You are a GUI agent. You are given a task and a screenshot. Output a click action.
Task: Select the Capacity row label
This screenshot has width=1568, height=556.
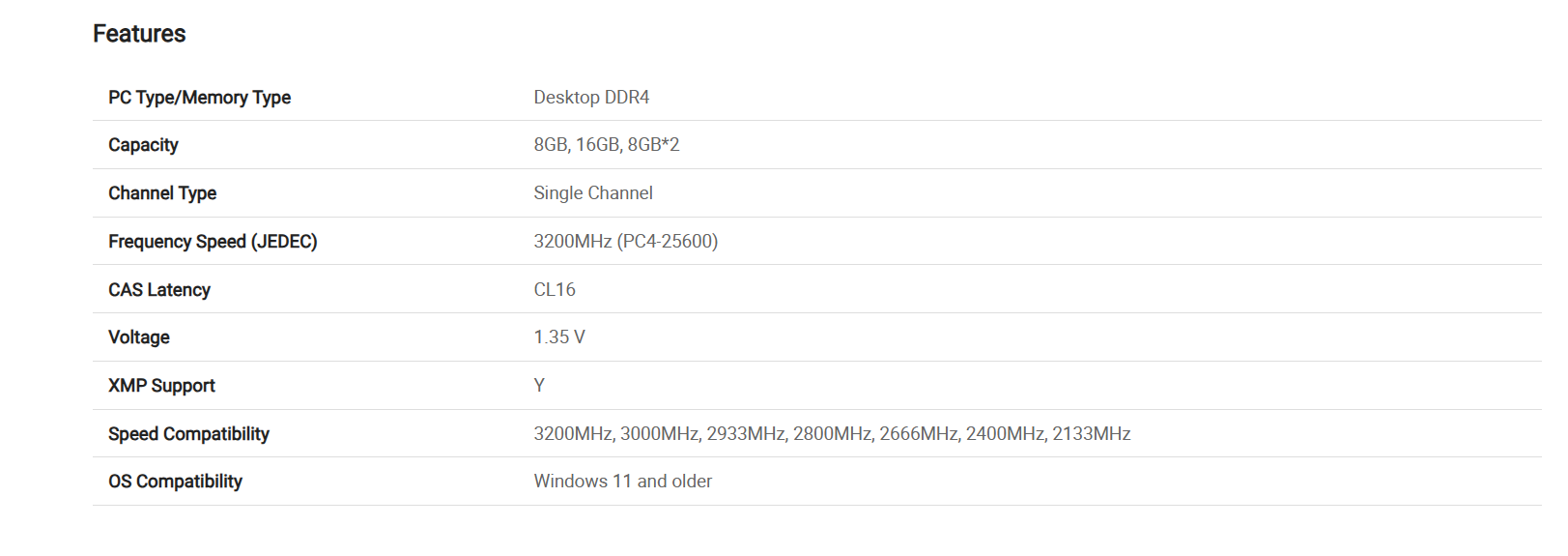(143, 145)
